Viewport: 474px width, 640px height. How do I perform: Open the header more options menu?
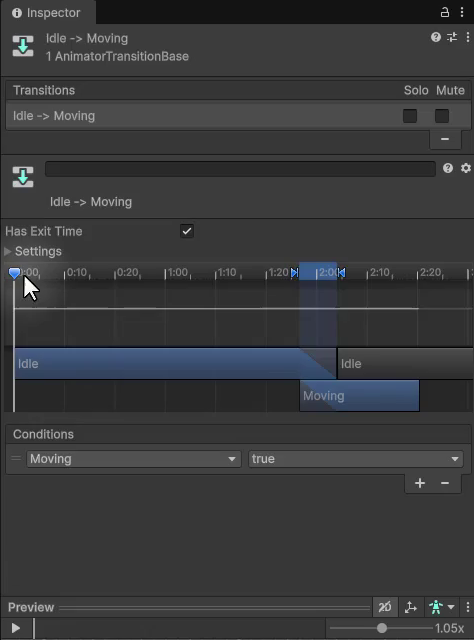tap(468, 37)
